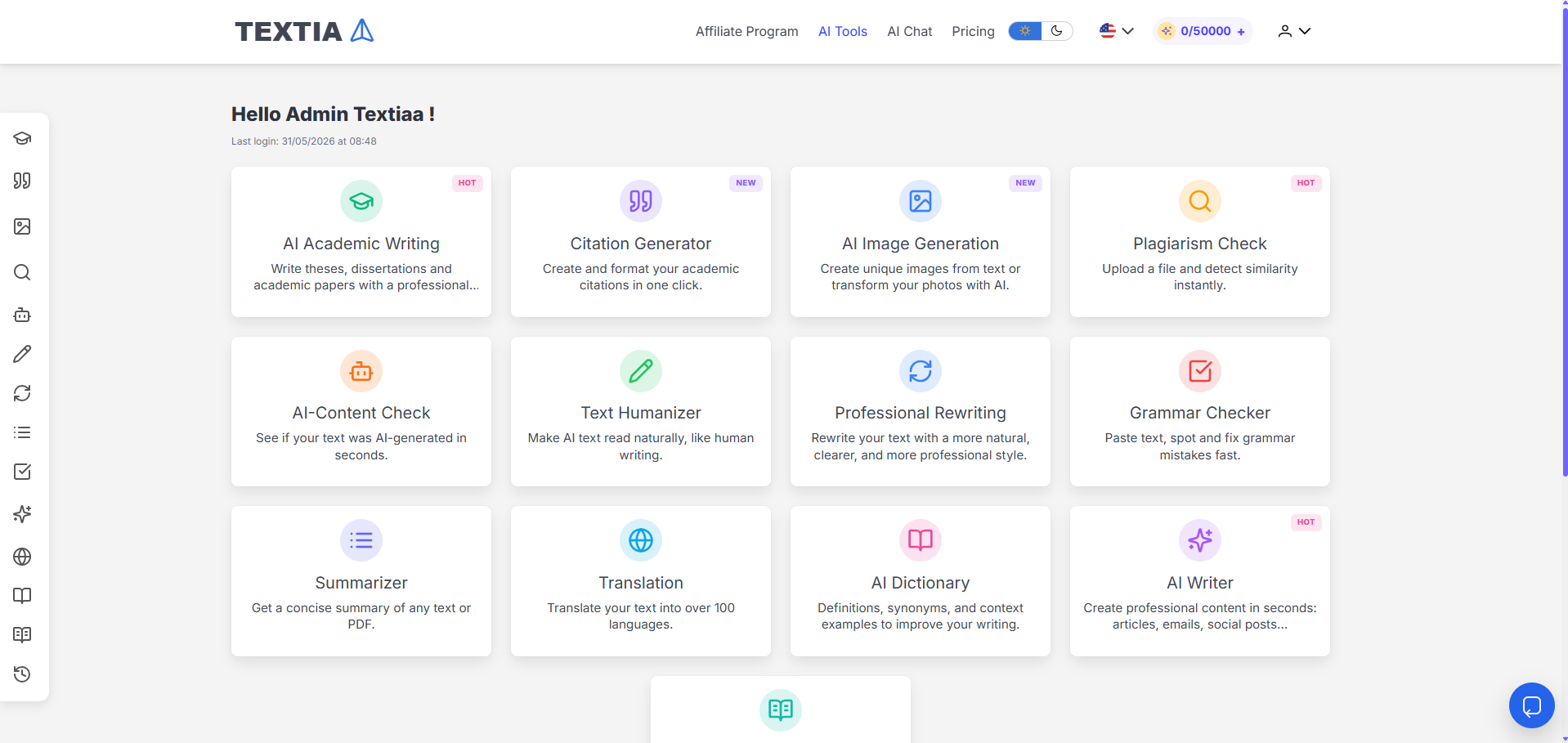Open Translation card title
Screen dimensions: 1568x743
[641, 583]
